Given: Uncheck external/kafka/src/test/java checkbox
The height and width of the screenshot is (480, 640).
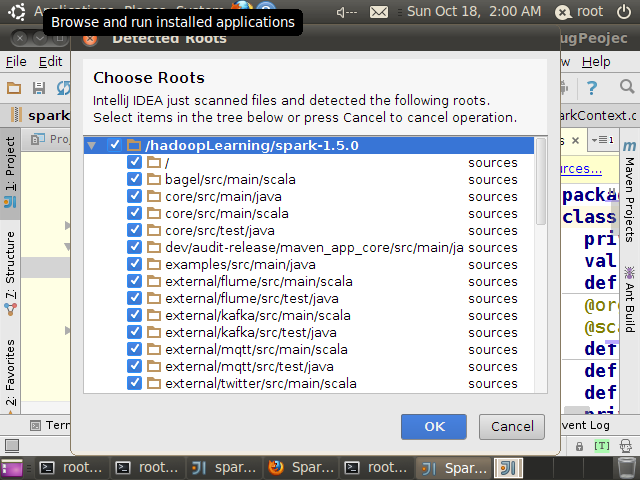Looking at the screenshot, I should [134, 333].
